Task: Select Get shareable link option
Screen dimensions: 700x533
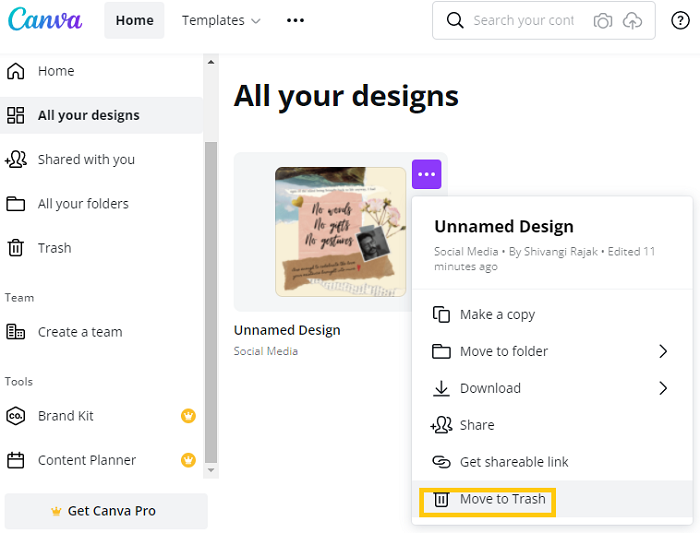Action: (514, 462)
